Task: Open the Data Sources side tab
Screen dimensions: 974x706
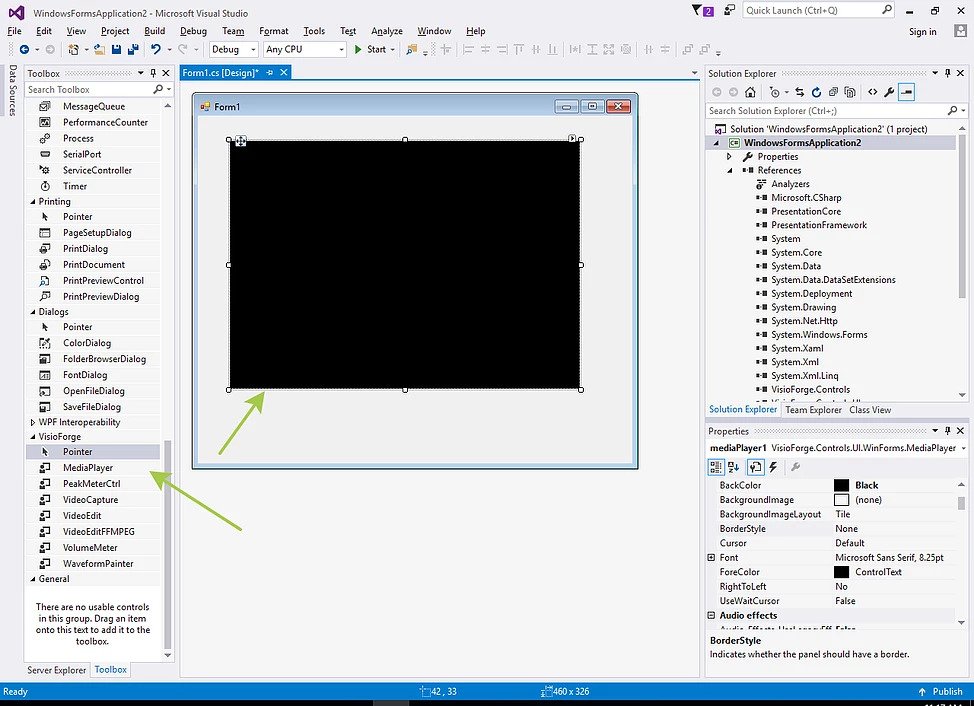Action: coord(12,90)
